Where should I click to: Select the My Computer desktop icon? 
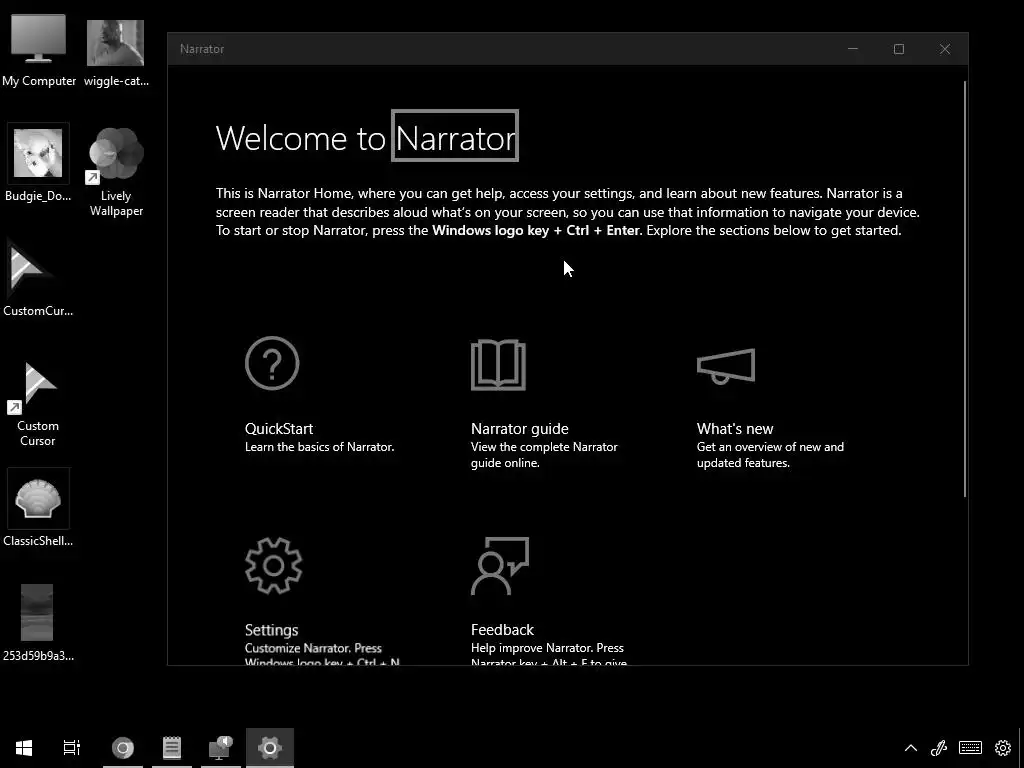(x=39, y=51)
